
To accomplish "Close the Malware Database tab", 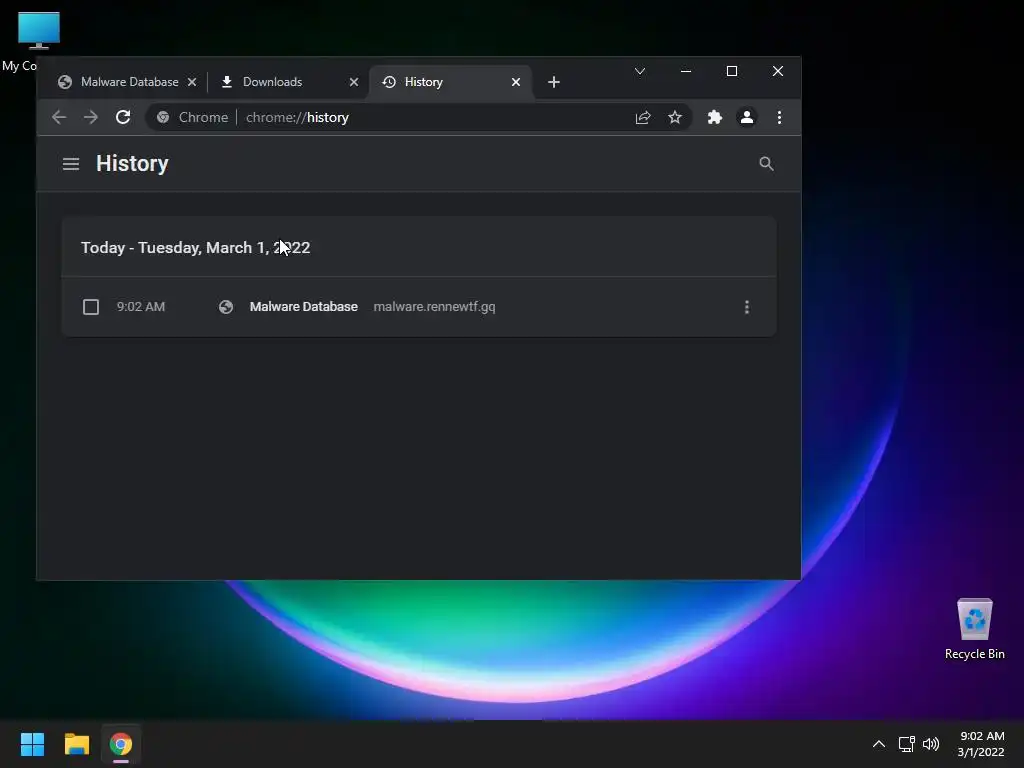I will pyautogui.click(x=192, y=82).
